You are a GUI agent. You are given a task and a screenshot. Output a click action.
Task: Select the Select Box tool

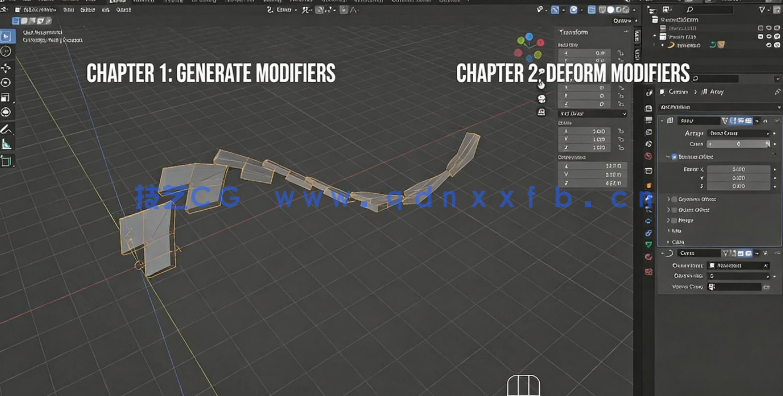tap(6, 36)
